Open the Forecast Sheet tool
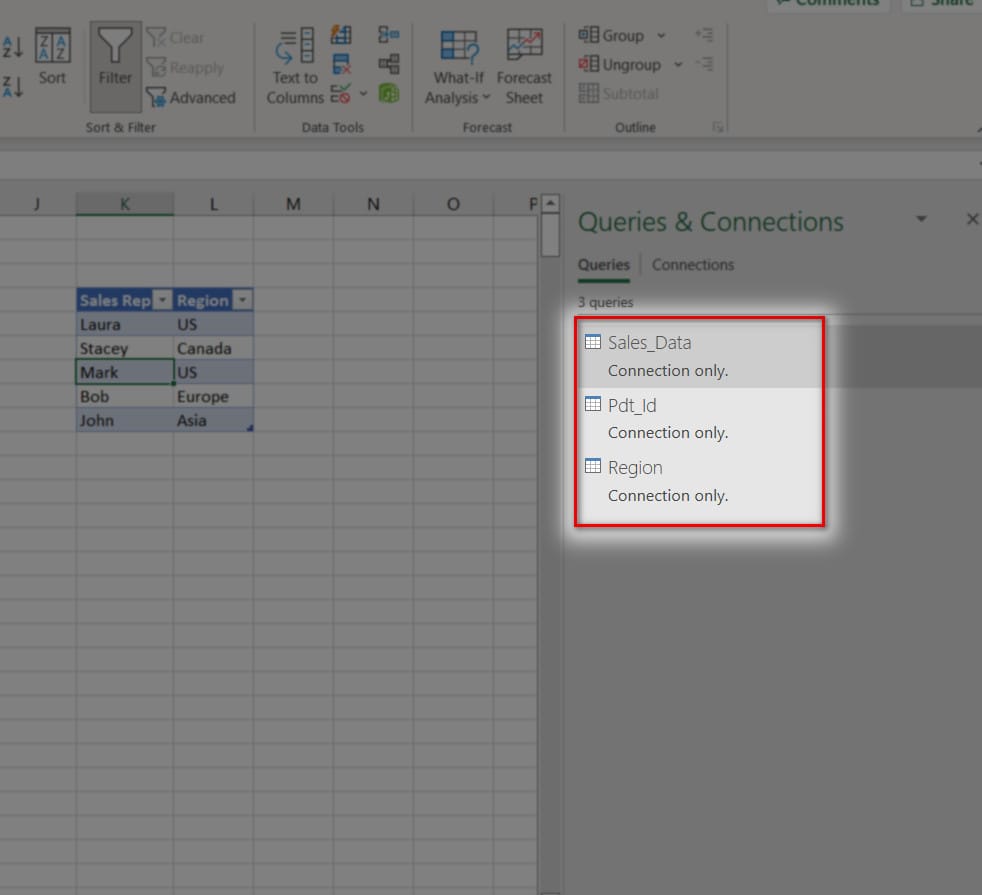The image size is (982, 895). click(524, 66)
